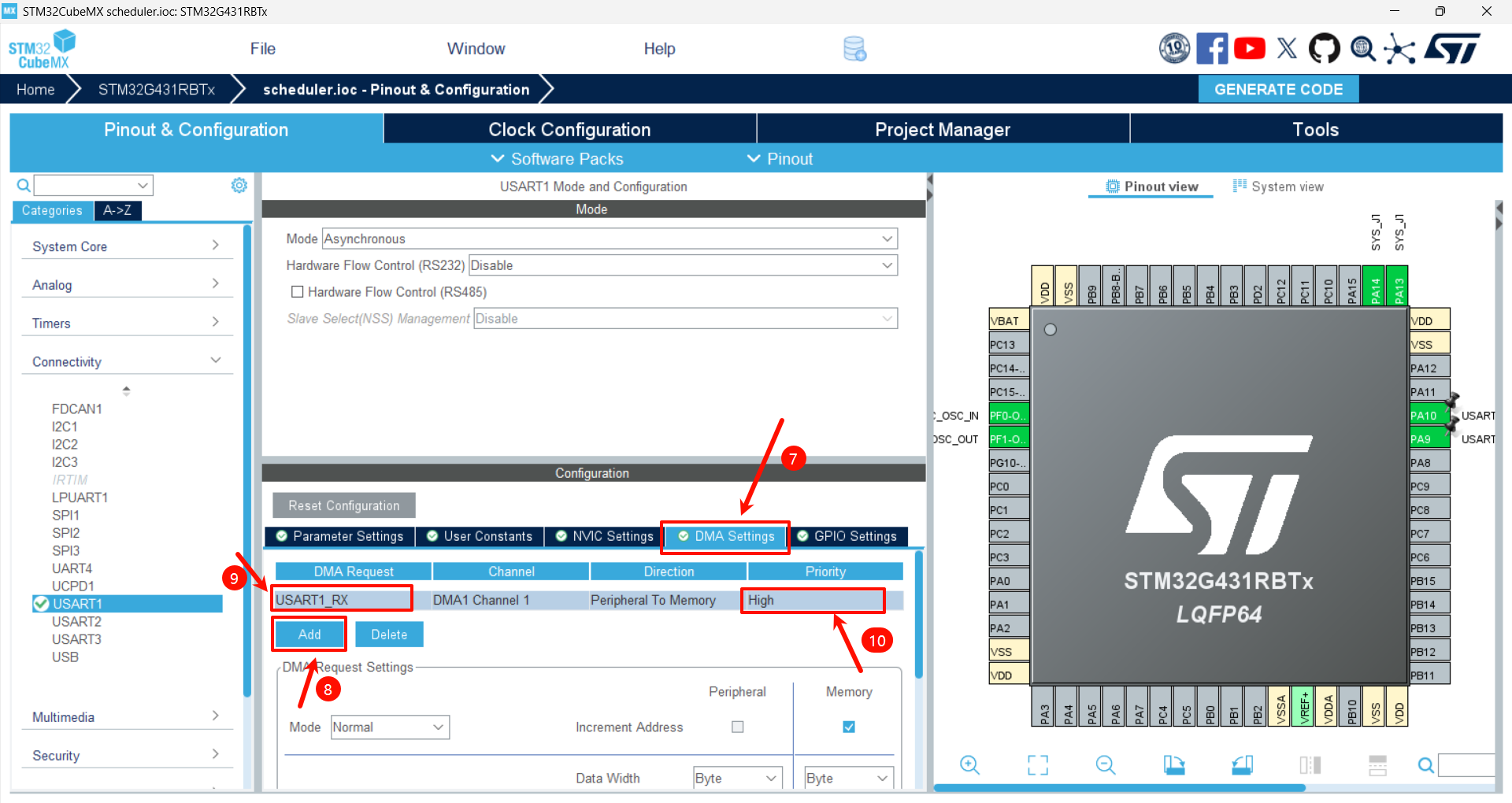
Task: Click the green check icon beside USART1
Action: pyautogui.click(x=41, y=604)
